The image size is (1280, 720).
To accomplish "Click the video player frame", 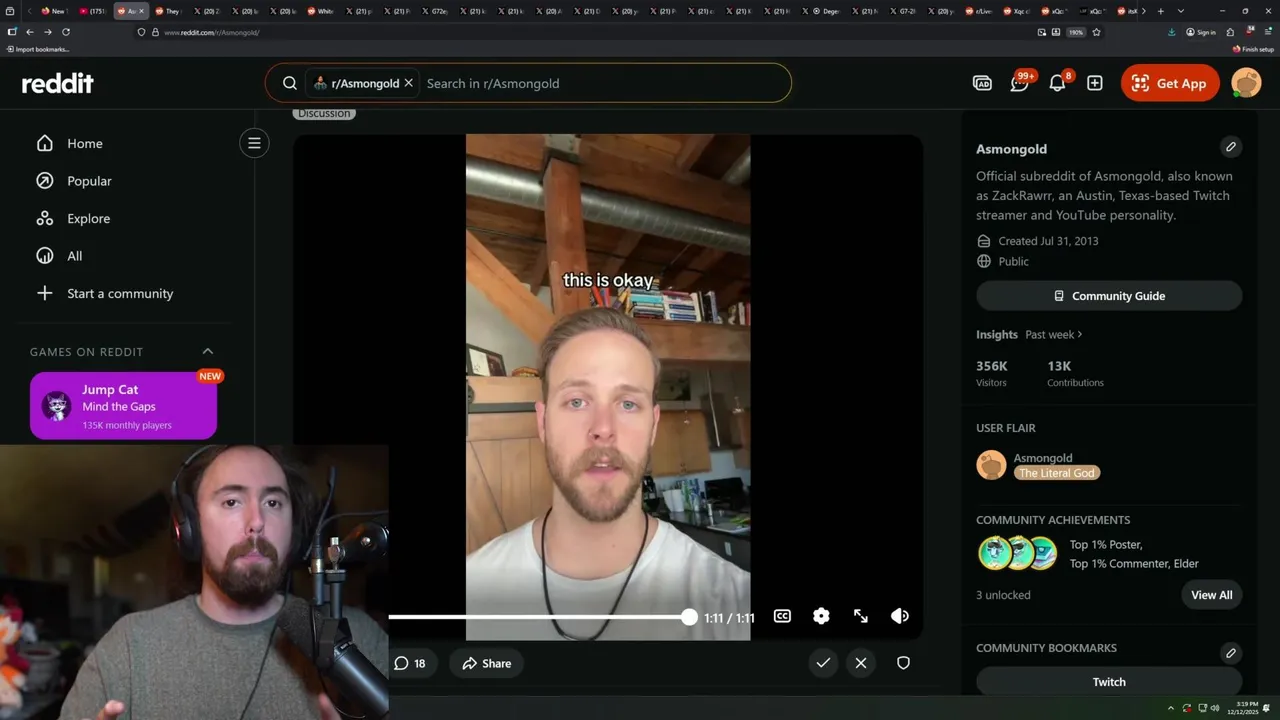I will click(608, 387).
